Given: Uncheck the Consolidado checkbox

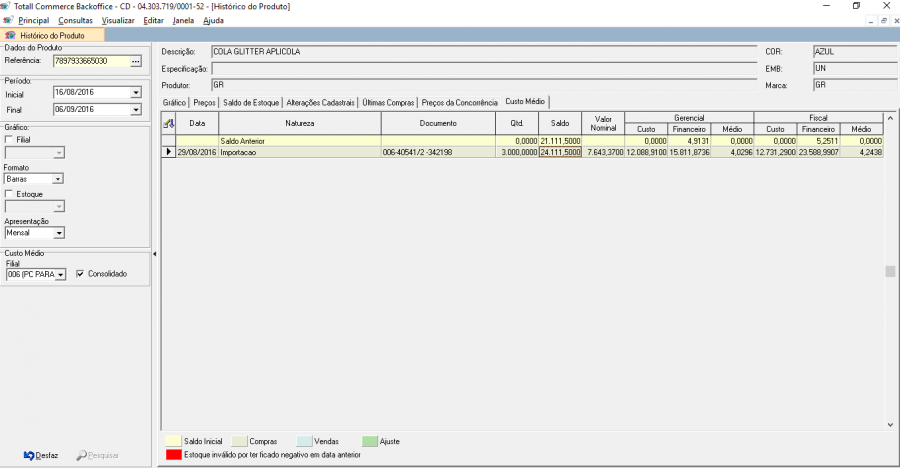Looking at the screenshot, I should point(81,273).
